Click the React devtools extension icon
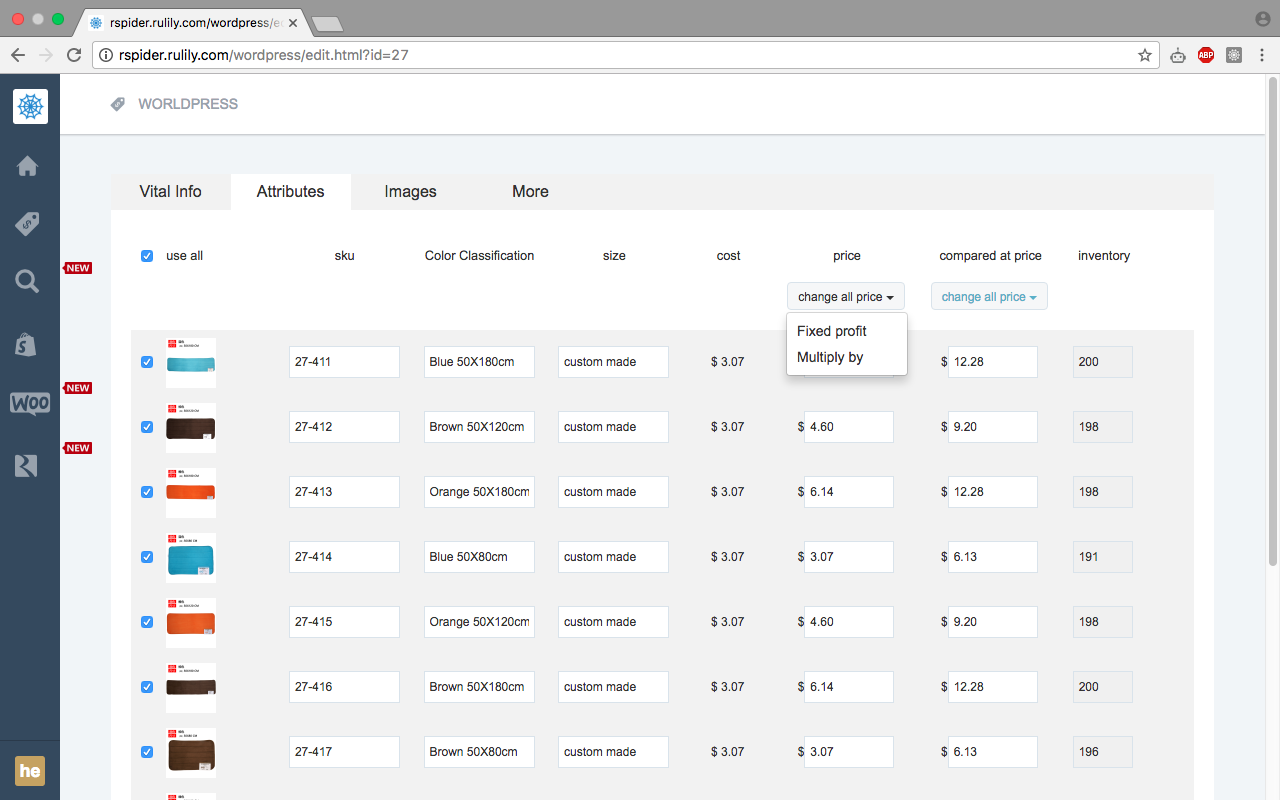Image resolution: width=1280 pixels, height=800 pixels. pyautogui.click(x=1234, y=55)
